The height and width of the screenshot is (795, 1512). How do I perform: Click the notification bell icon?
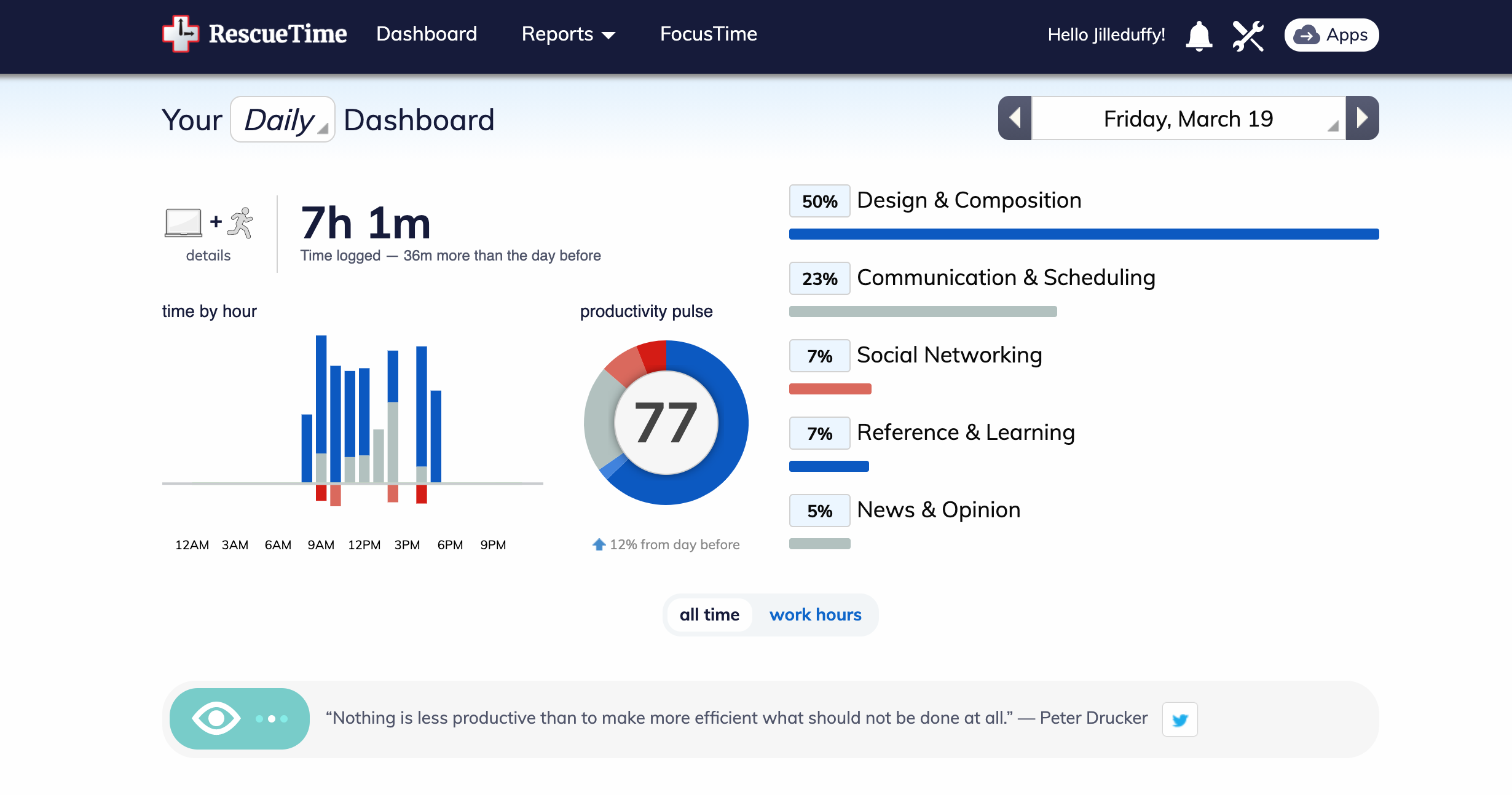point(1199,34)
